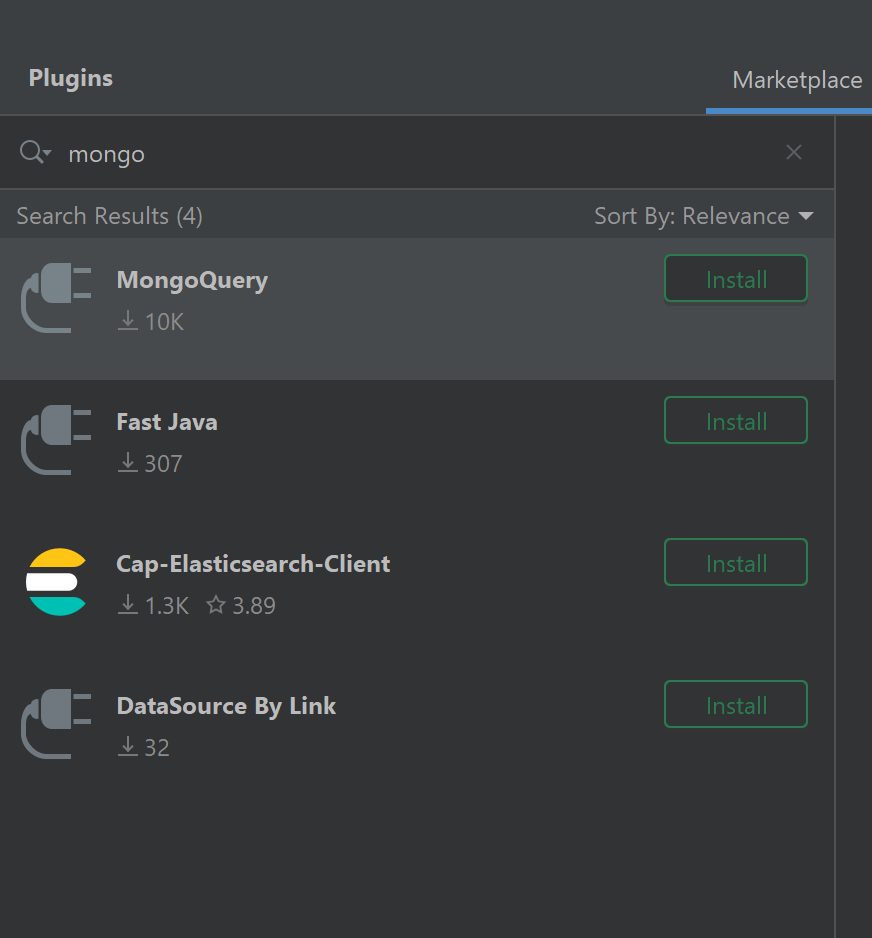
Task: Click the Plugins heading
Action: tap(71, 78)
